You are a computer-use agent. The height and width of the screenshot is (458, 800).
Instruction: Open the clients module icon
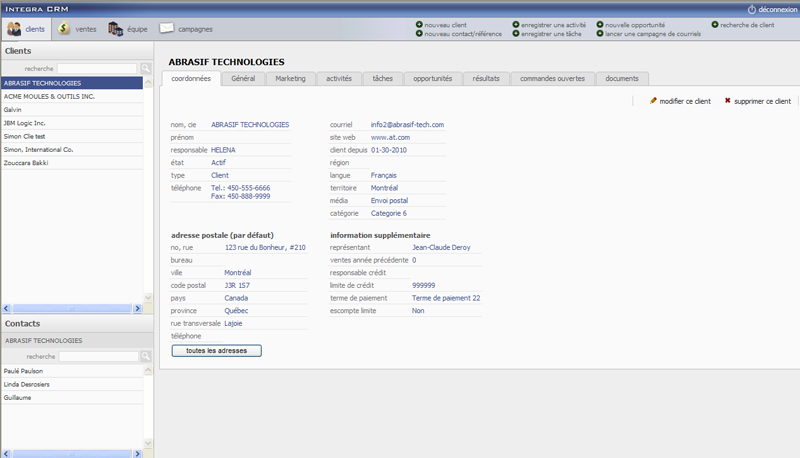pyautogui.click(x=14, y=29)
